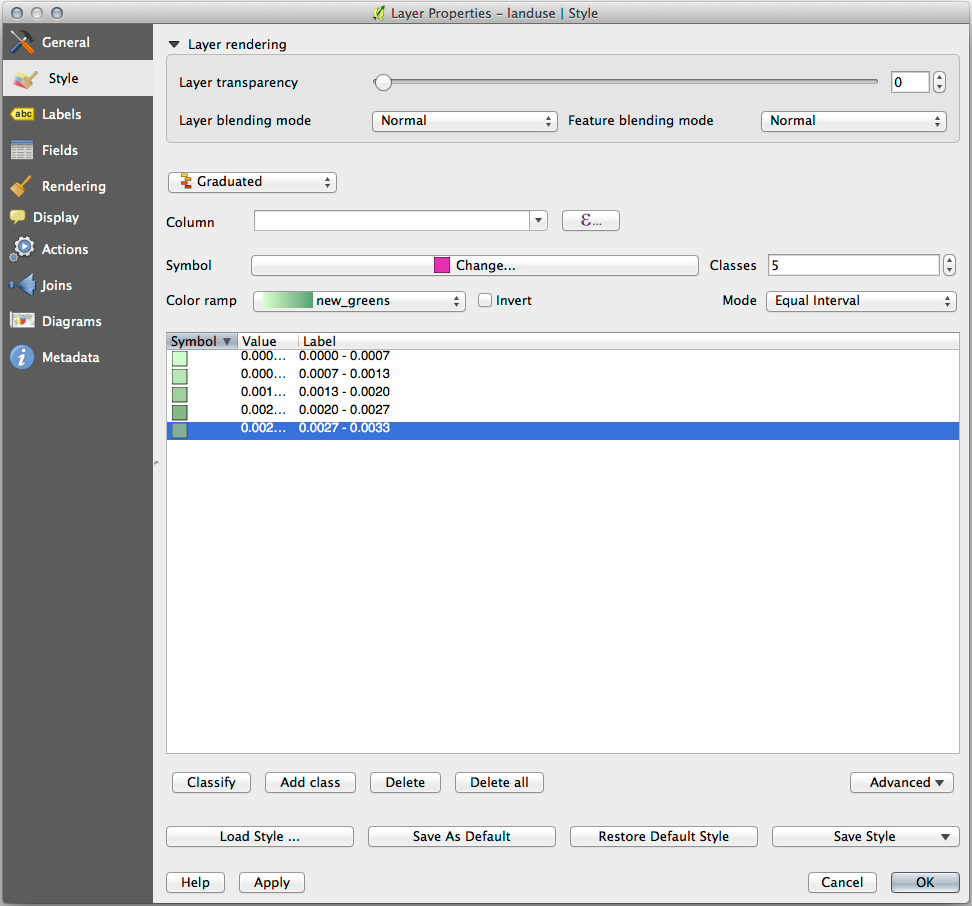
Task: Enable the Invert color ramp checkbox
Action: [x=485, y=300]
